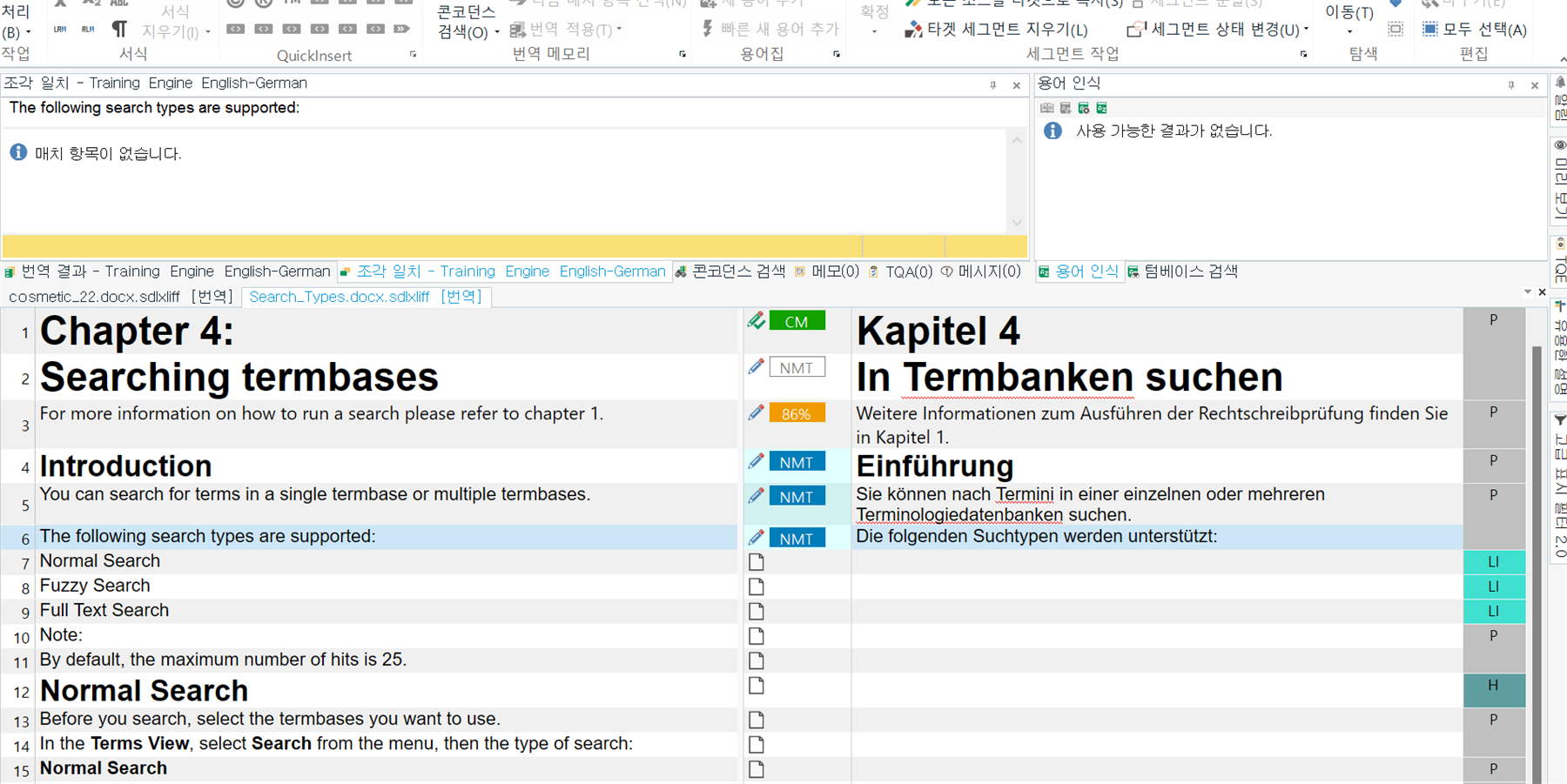
Task: Click the NMT badge on segment 6
Action: [x=797, y=538]
